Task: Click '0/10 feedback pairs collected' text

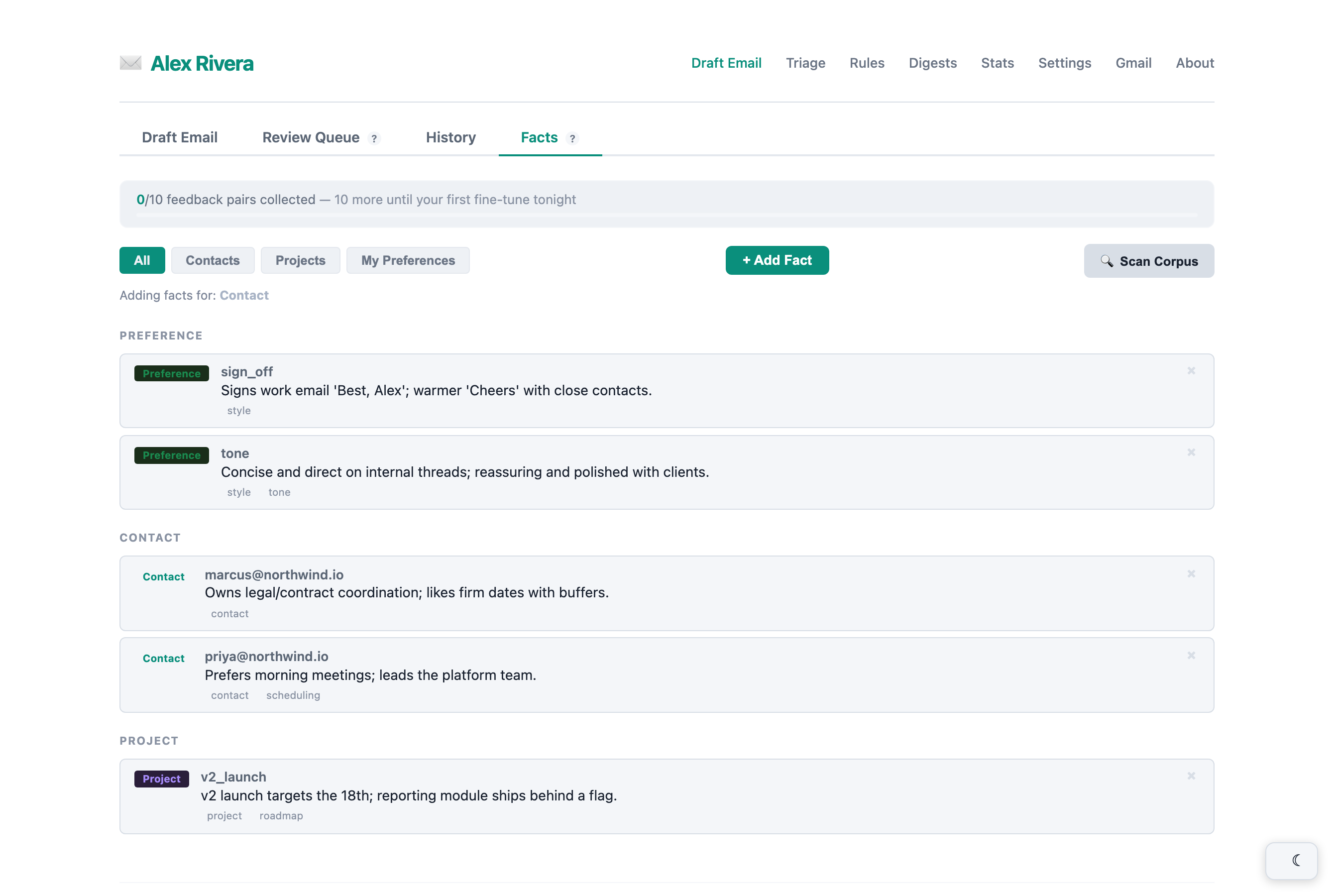Action: click(225, 200)
